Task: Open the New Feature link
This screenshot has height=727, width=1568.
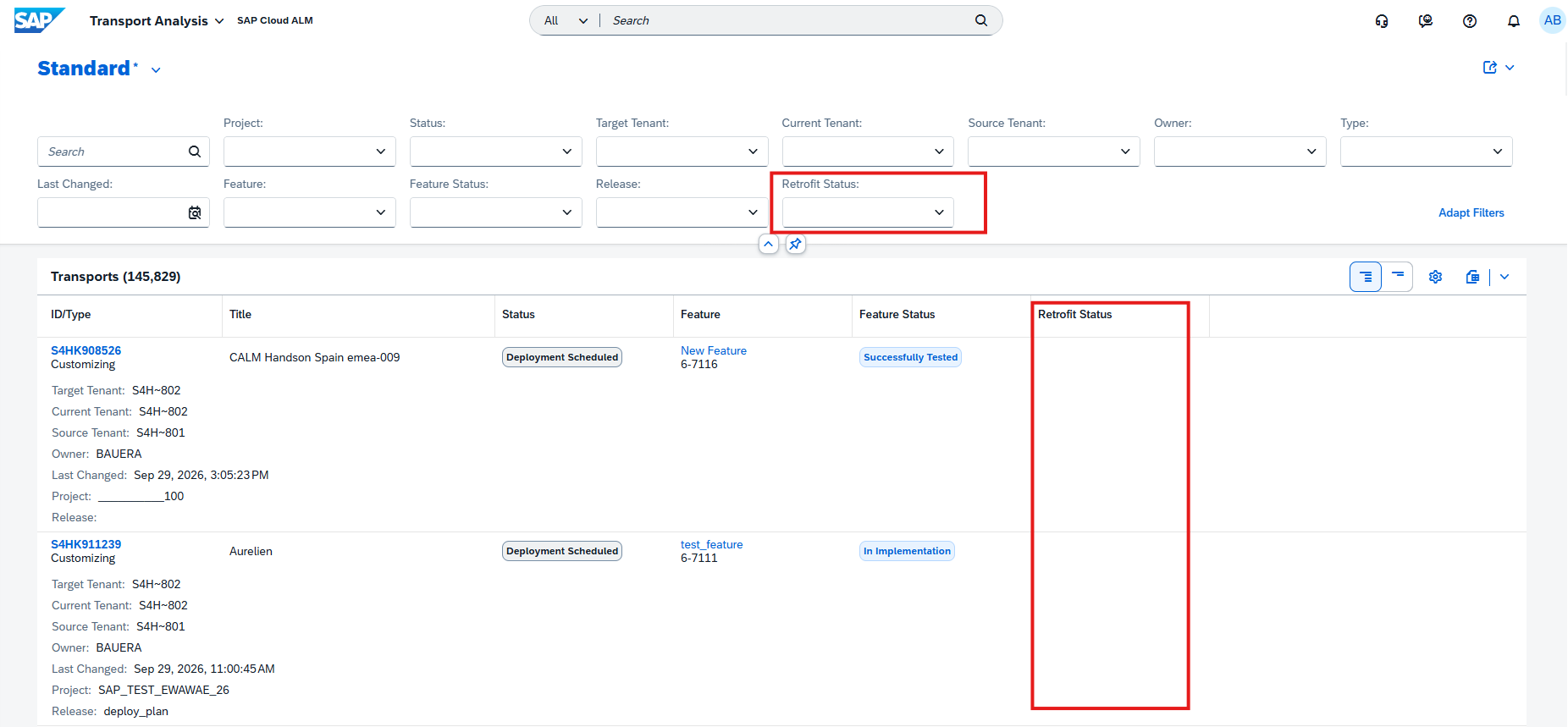Action: 714,350
